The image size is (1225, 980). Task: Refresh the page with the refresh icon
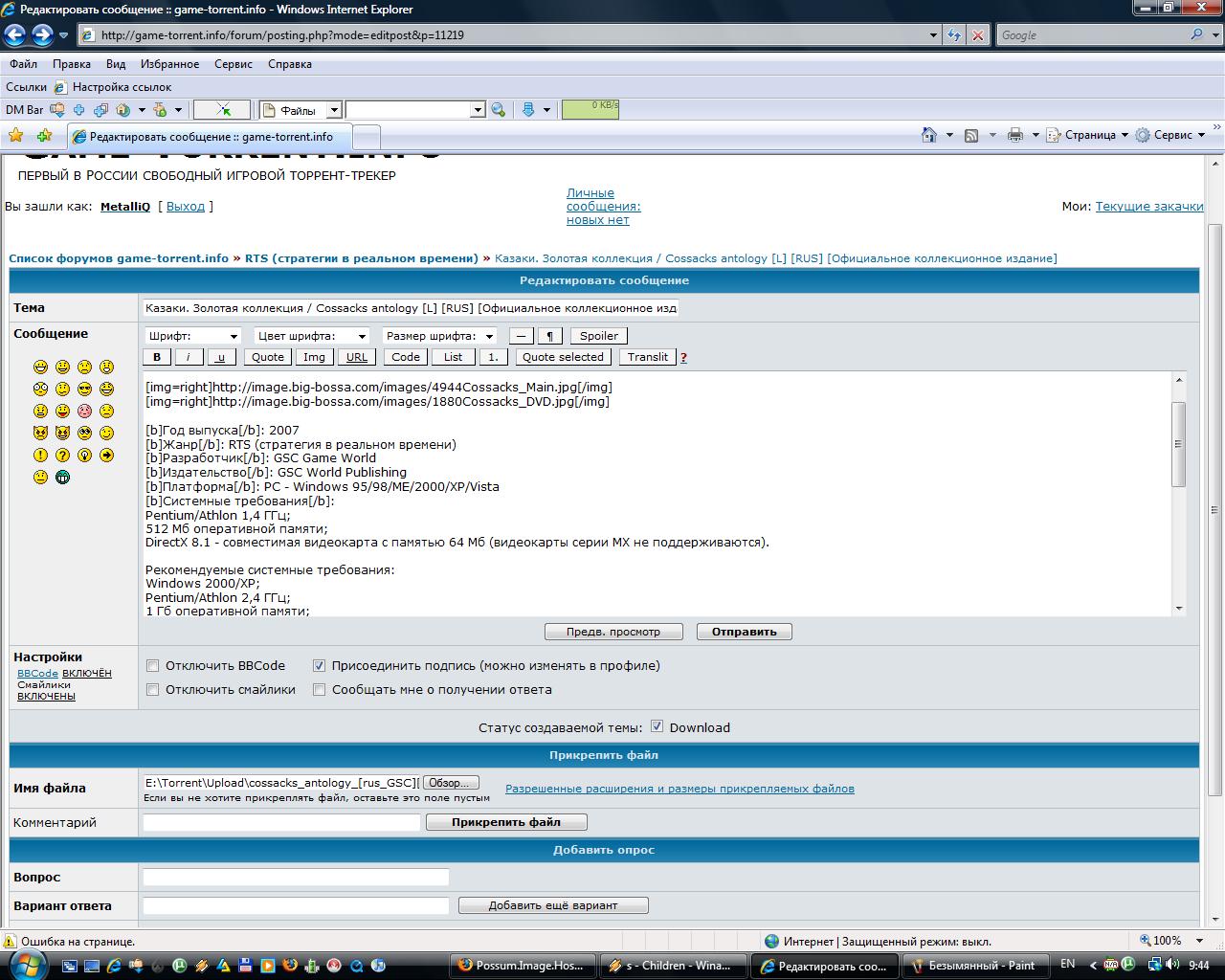(954, 35)
